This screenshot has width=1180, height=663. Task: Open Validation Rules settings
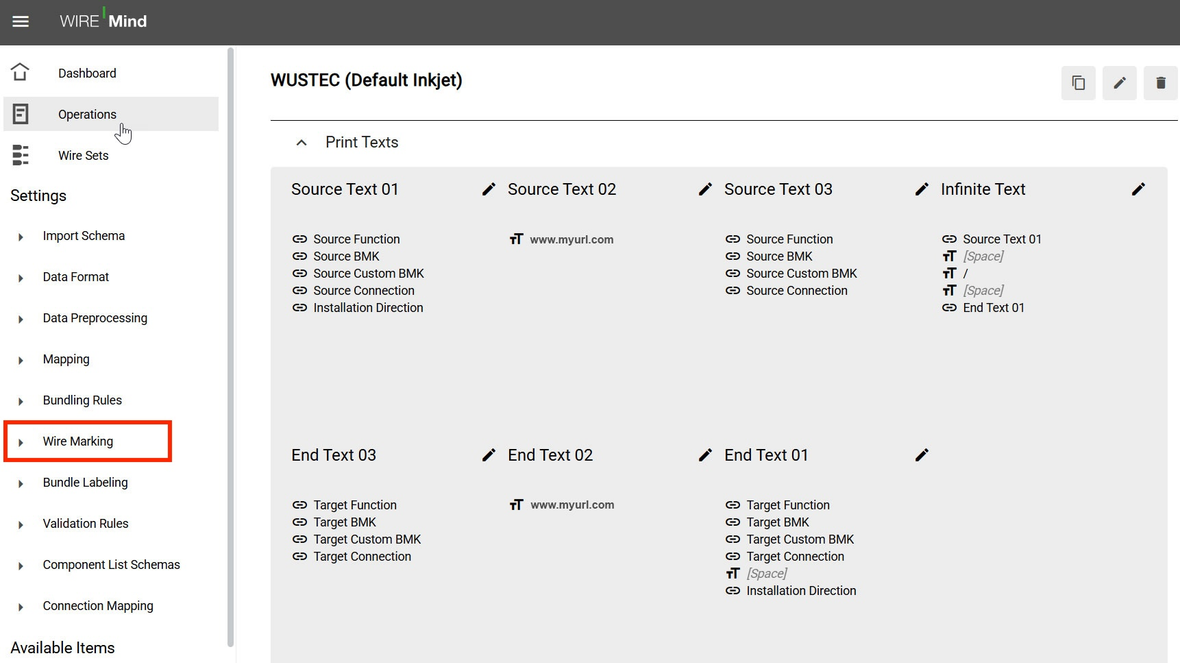pyautogui.click(x=85, y=523)
